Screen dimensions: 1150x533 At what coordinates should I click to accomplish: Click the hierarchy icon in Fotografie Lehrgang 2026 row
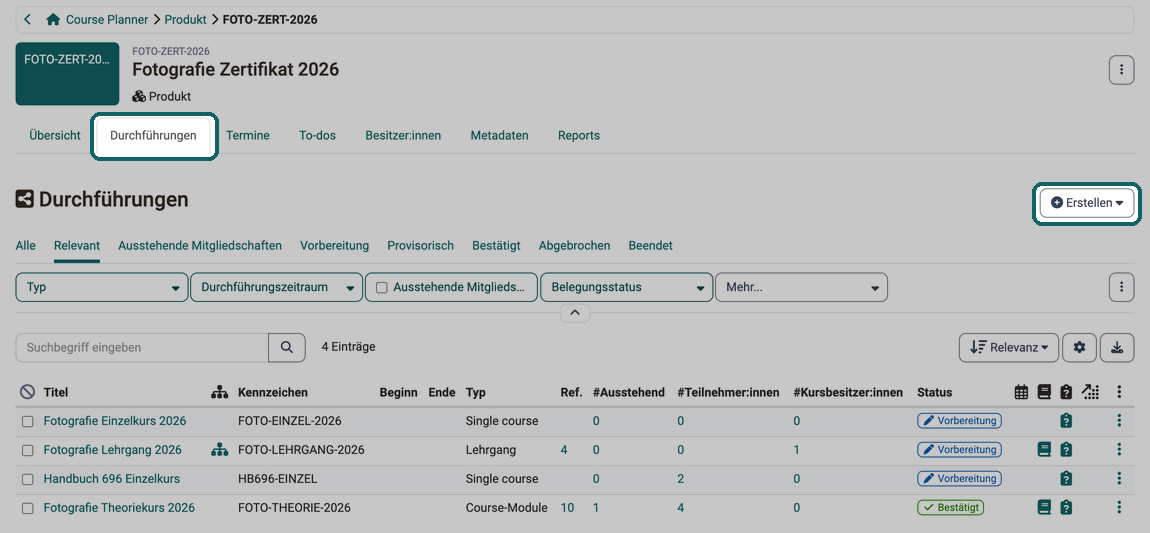pyautogui.click(x=218, y=449)
